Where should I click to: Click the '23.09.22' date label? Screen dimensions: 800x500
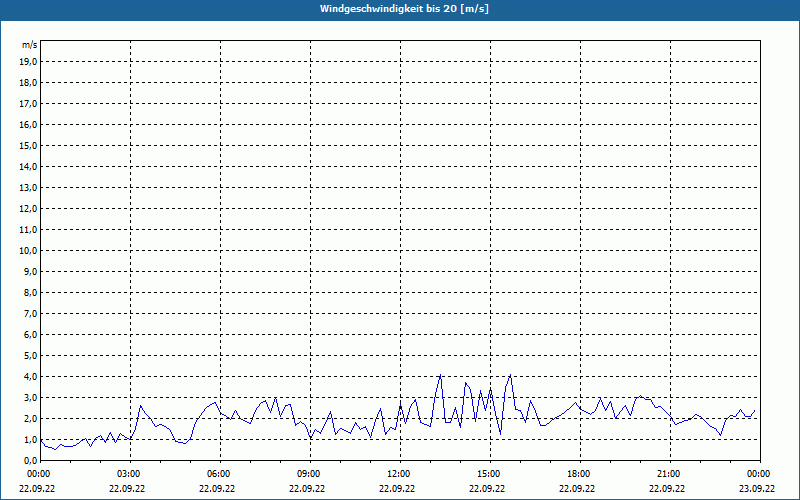757,488
